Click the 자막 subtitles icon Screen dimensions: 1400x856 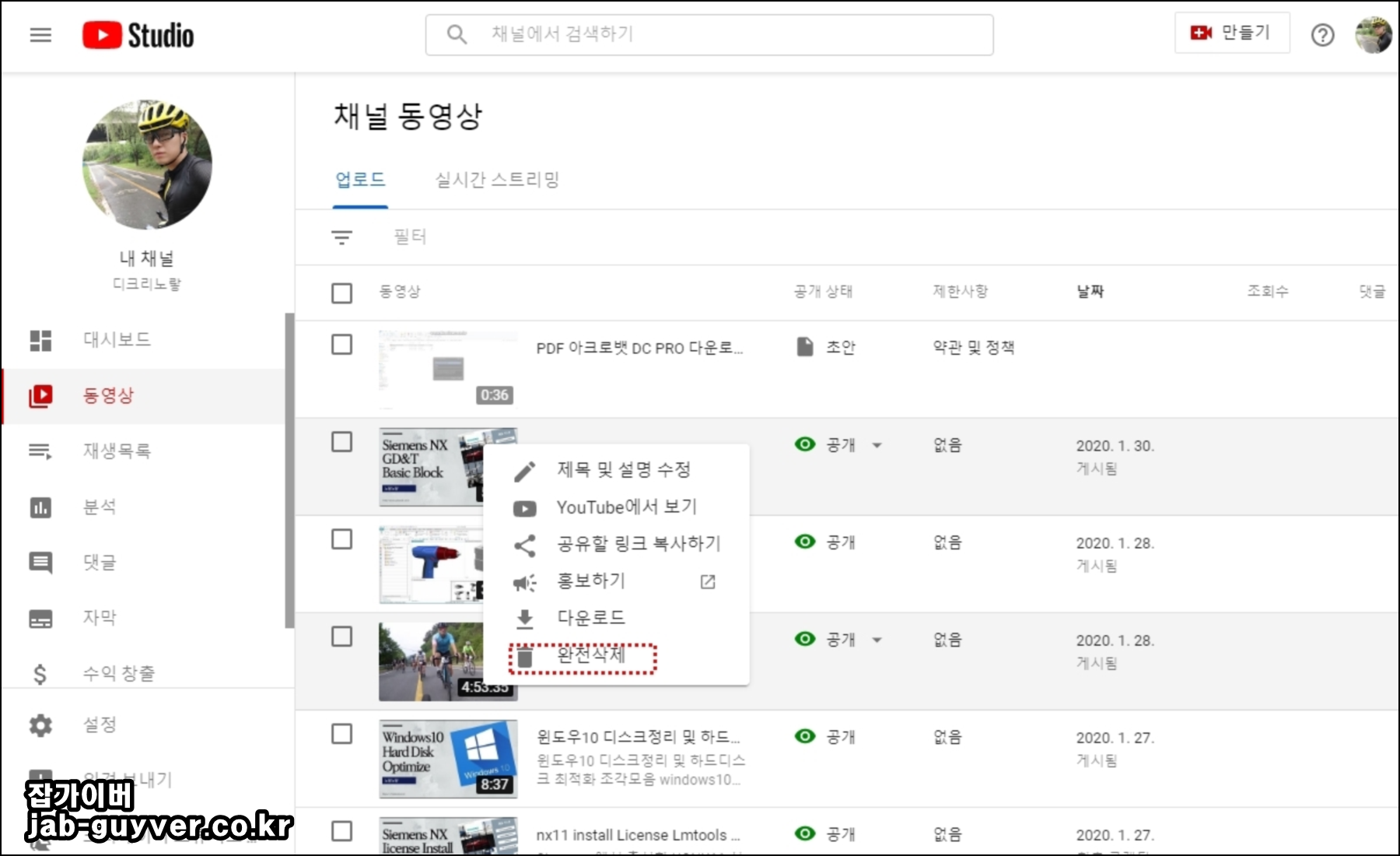(40, 619)
